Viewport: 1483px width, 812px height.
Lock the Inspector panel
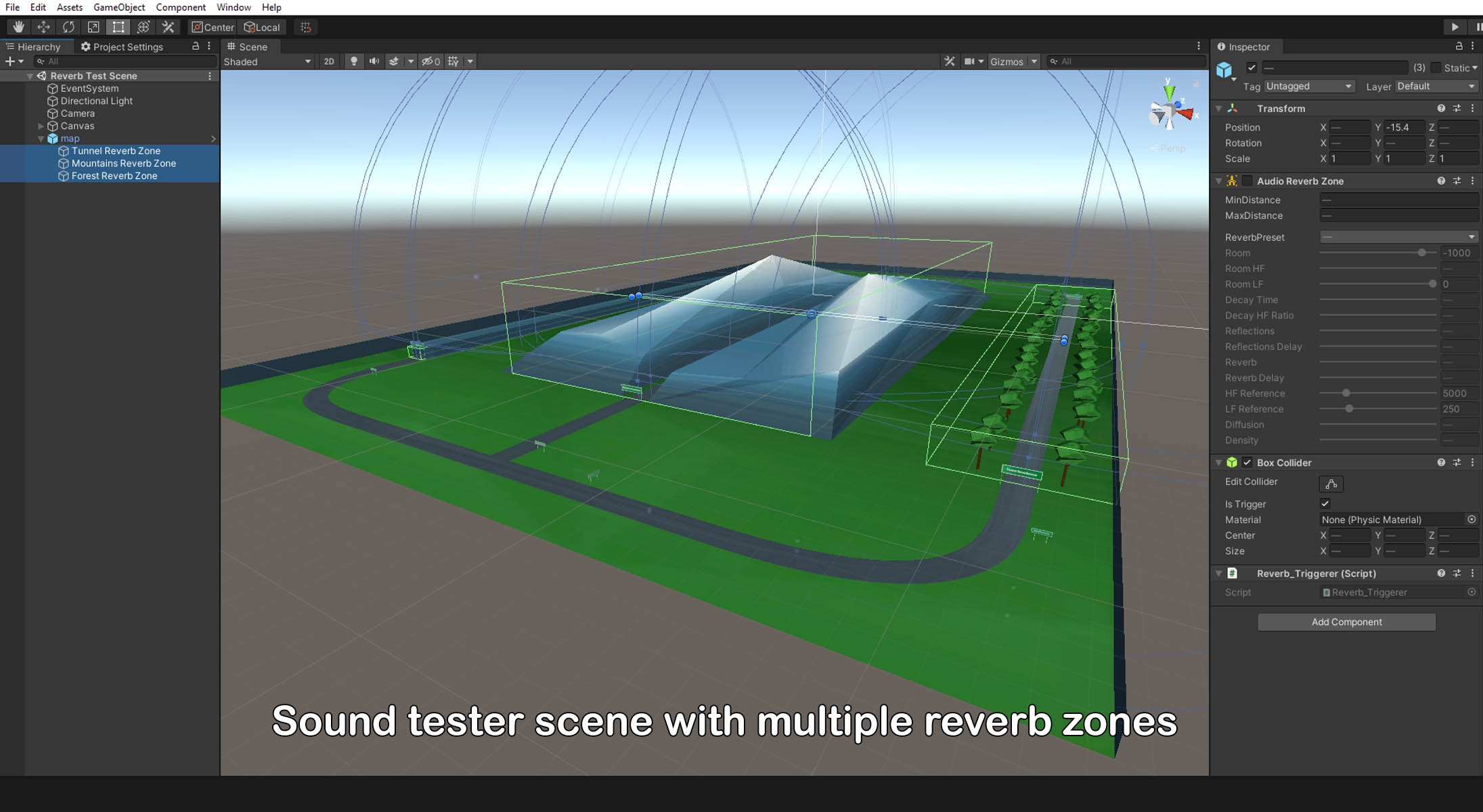coord(1459,46)
